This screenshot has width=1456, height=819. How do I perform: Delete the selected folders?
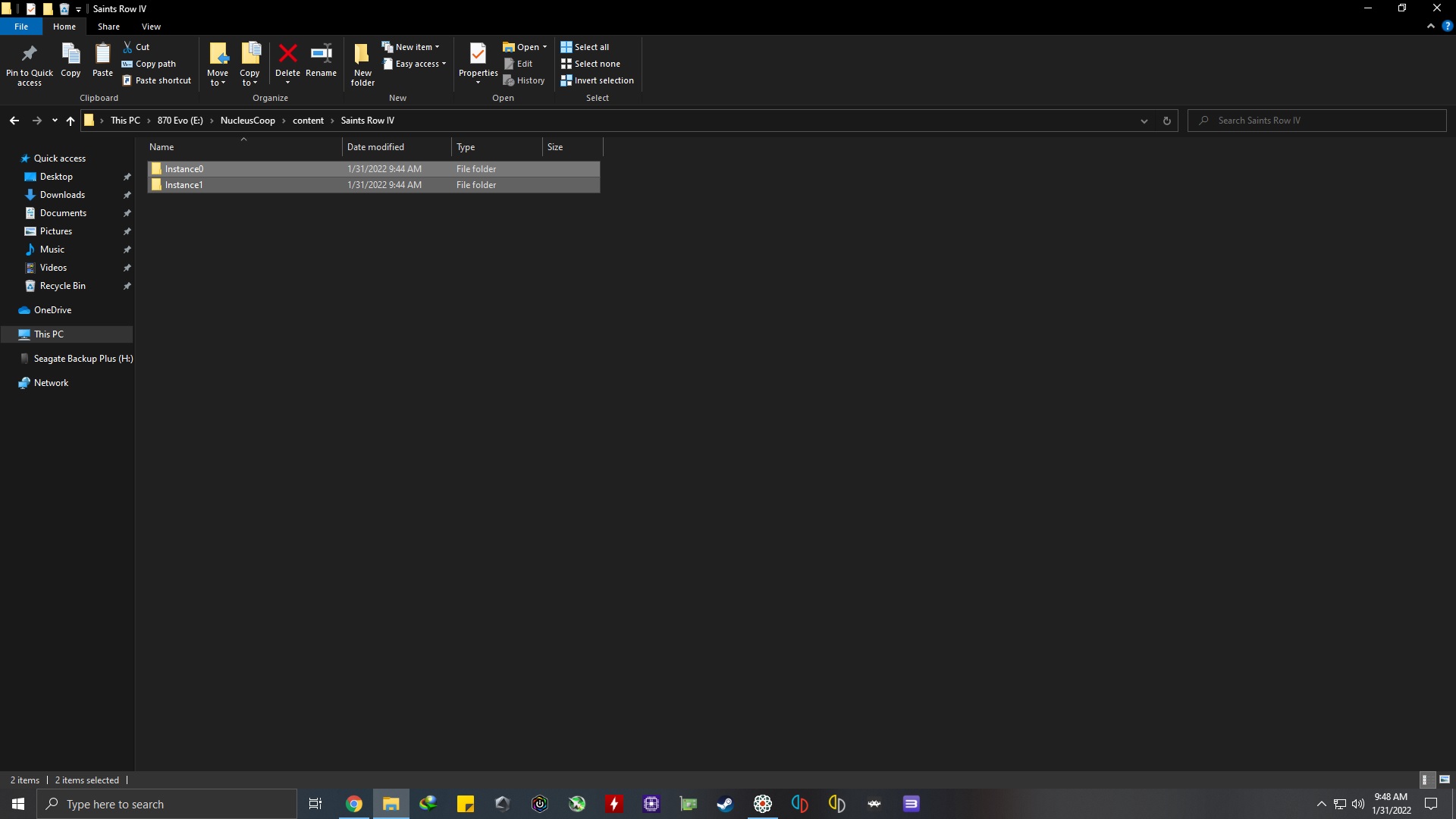pyautogui.click(x=287, y=64)
